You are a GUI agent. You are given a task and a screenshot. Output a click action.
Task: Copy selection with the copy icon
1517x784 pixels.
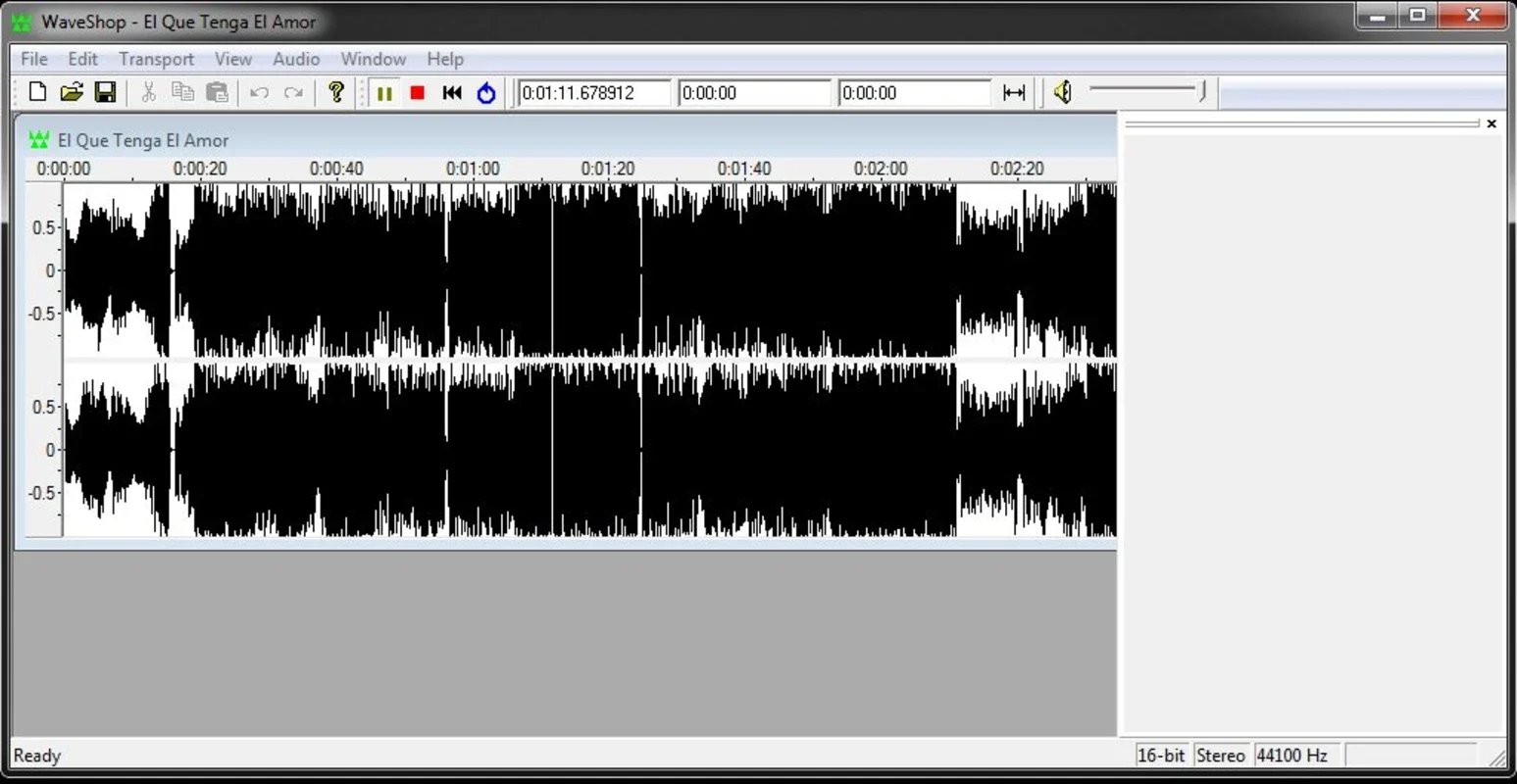pos(182,92)
